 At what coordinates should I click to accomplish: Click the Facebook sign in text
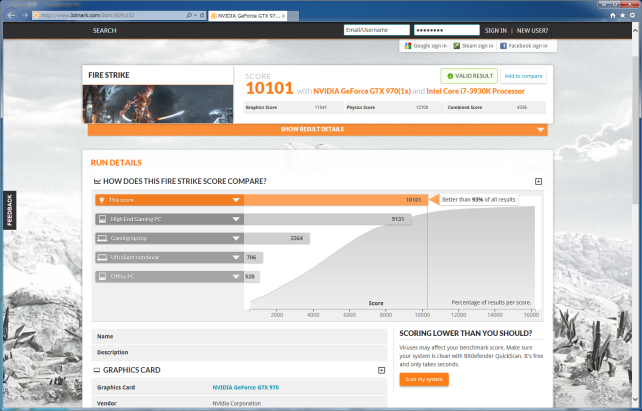click(x=528, y=46)
